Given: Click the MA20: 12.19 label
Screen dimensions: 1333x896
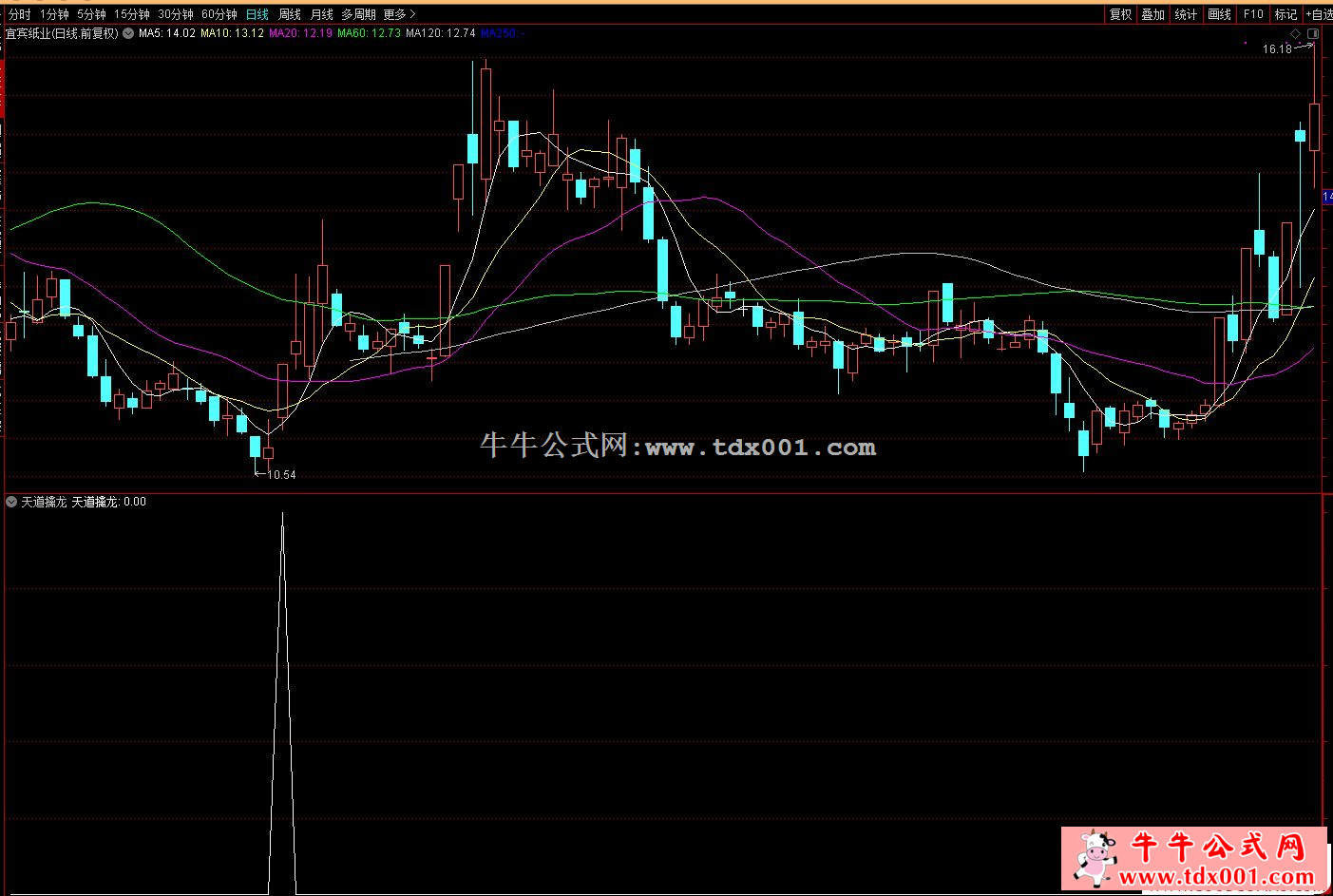Looking at the screenshot, I should pos(300,33).
